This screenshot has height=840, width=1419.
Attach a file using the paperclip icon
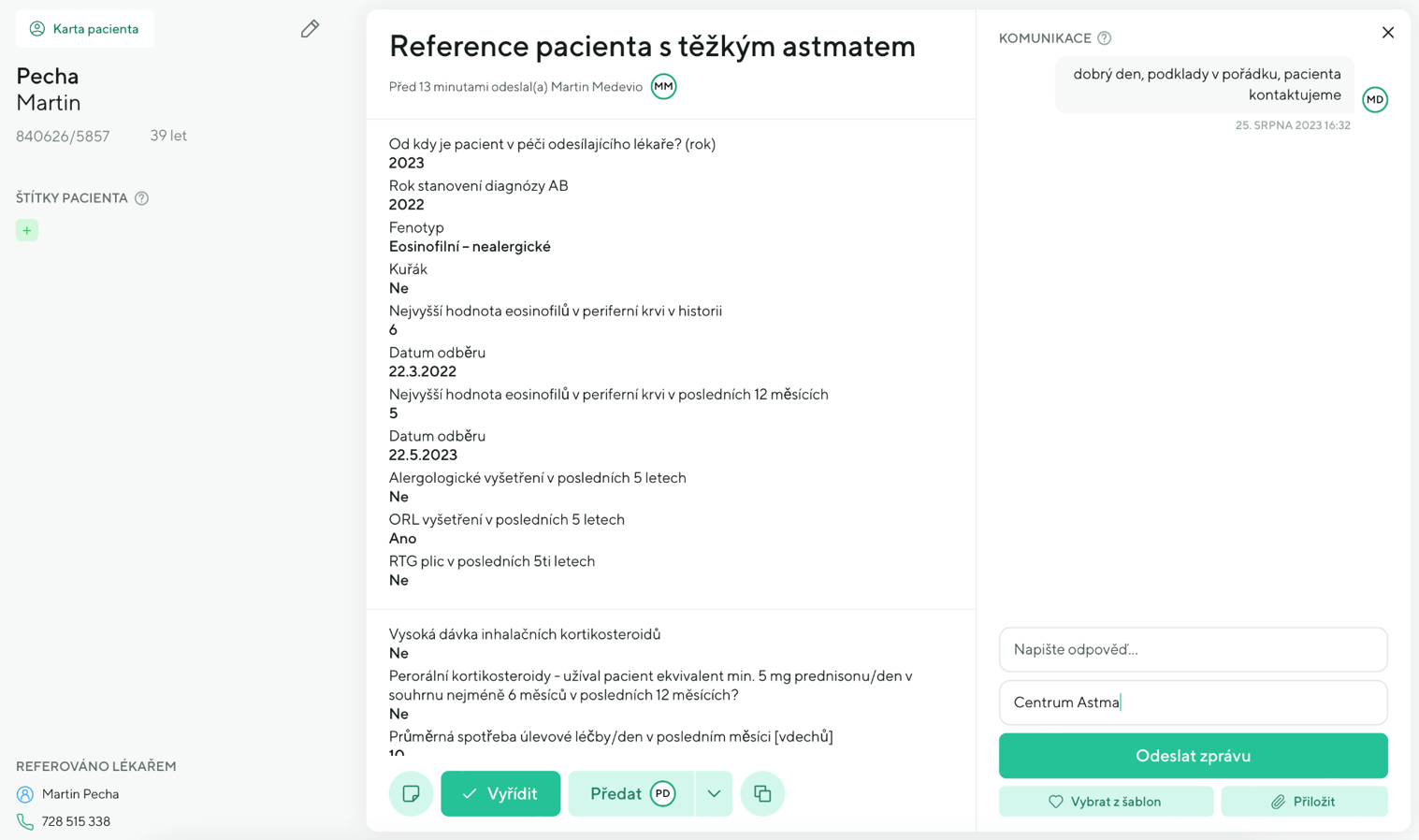click(x=1304, y=801)
